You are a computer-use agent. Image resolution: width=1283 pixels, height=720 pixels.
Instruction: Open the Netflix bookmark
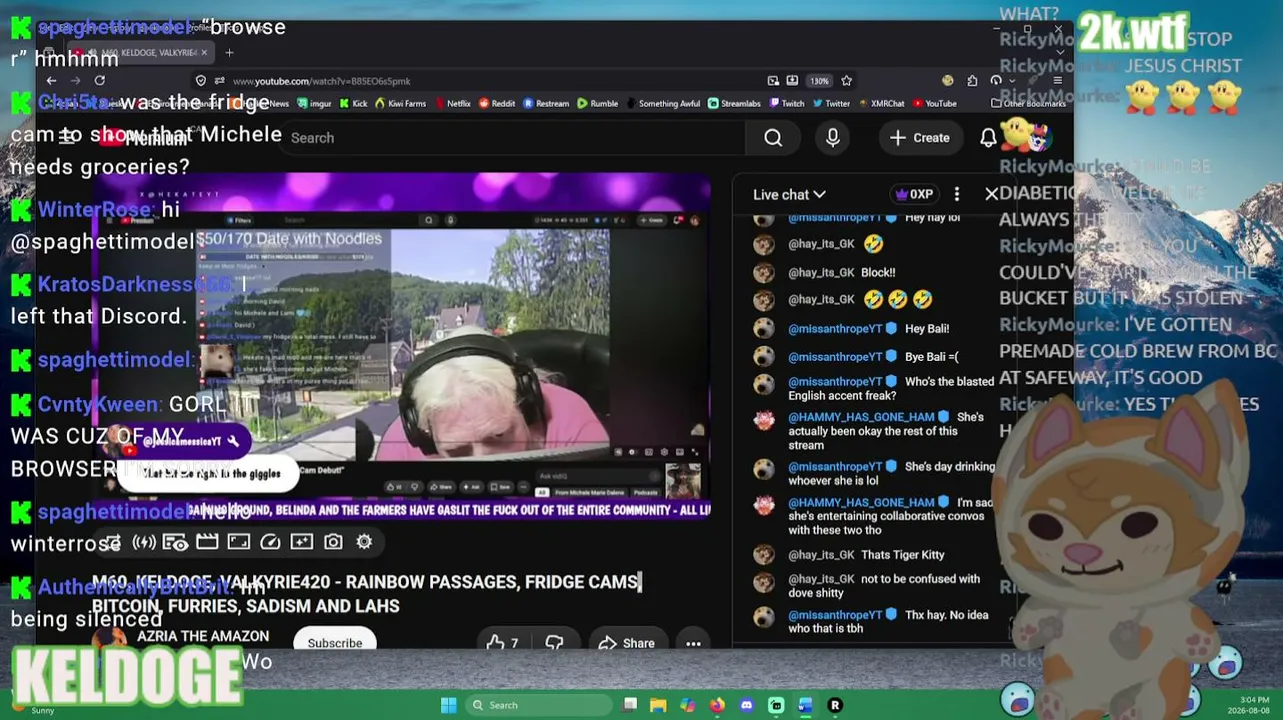click(x=451, y=103)
